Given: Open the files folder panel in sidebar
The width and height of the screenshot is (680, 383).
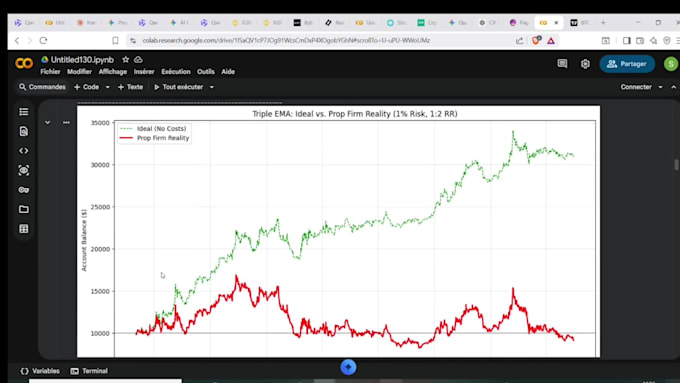Looking at the screenshot, I should tap(24, 210).
